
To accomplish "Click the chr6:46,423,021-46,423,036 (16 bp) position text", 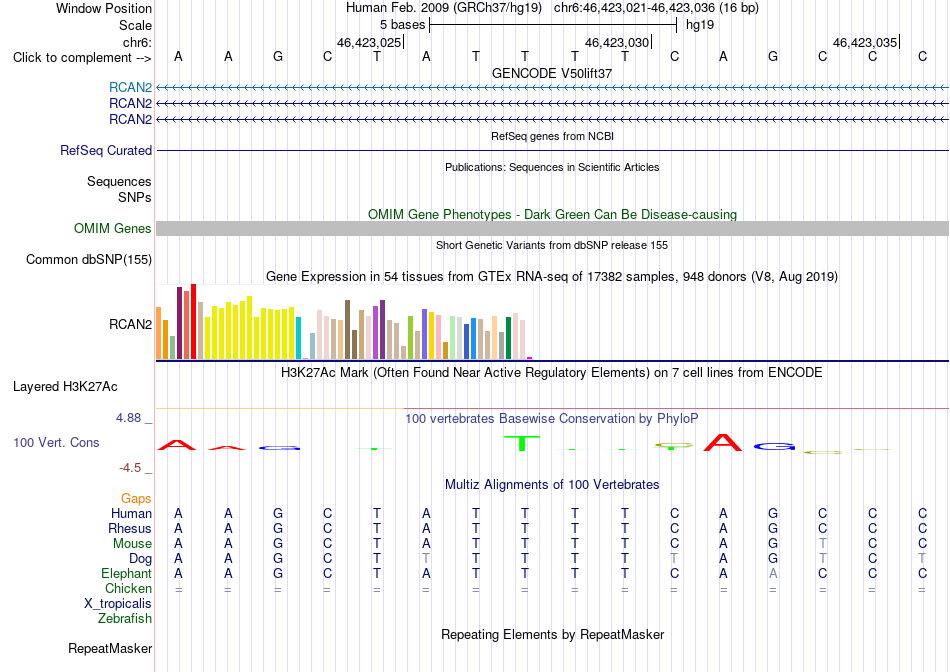I will 656,8.
